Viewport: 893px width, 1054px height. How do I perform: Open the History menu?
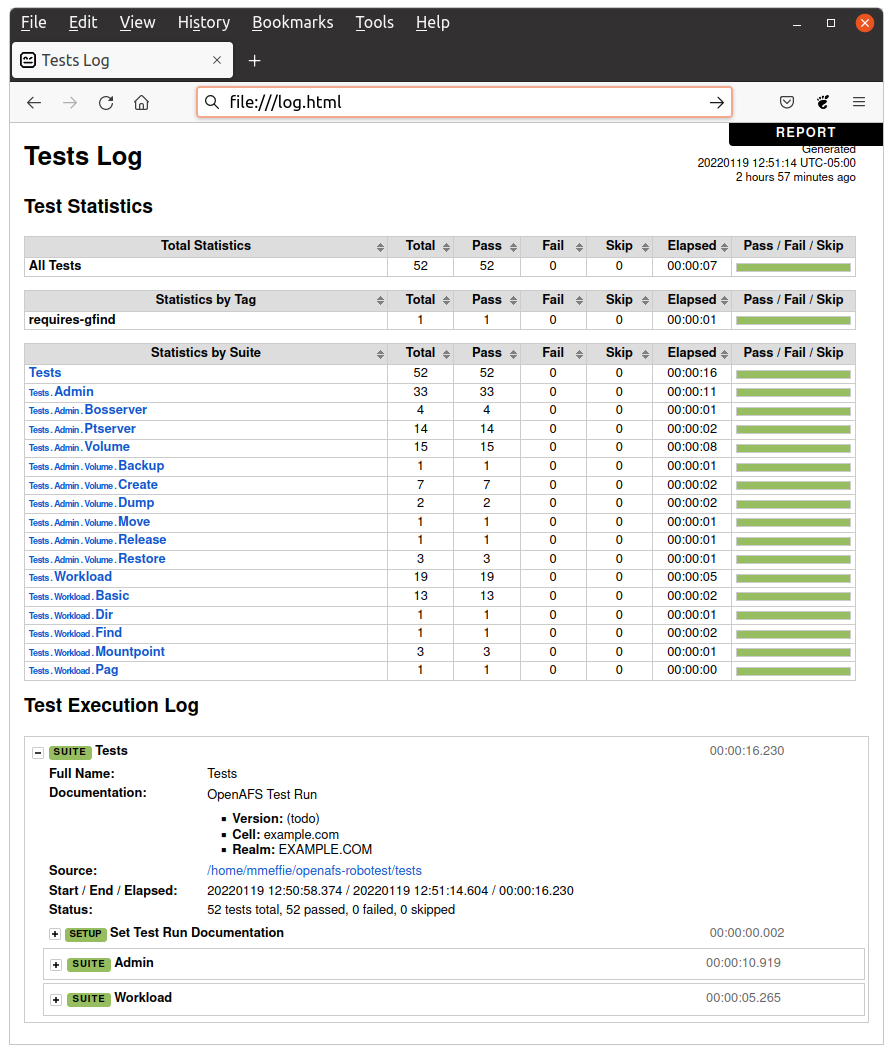[x=204, y=22]
